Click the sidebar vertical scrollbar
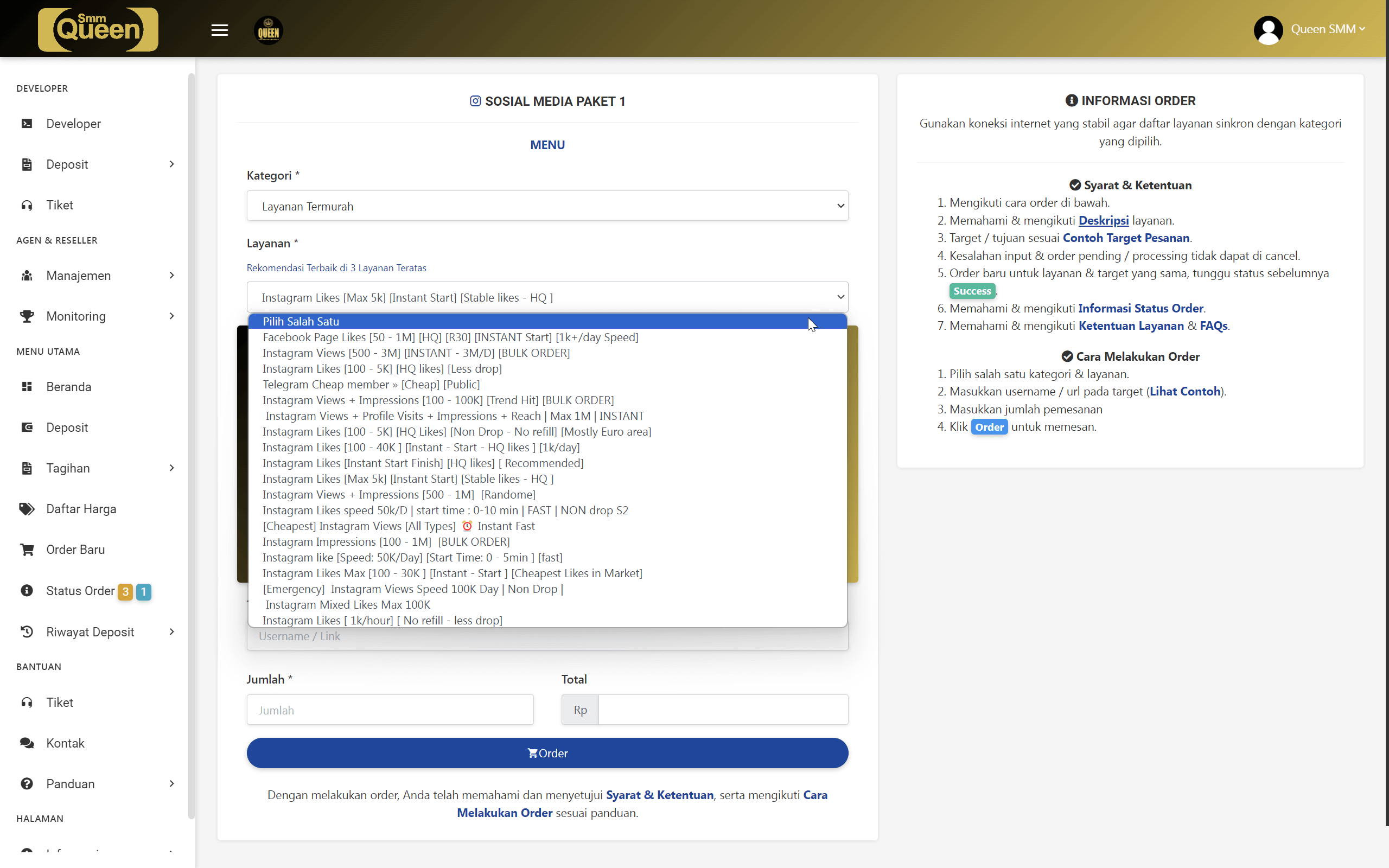The height and width of the screenshot is (868, 1389). tap(191, 445)
